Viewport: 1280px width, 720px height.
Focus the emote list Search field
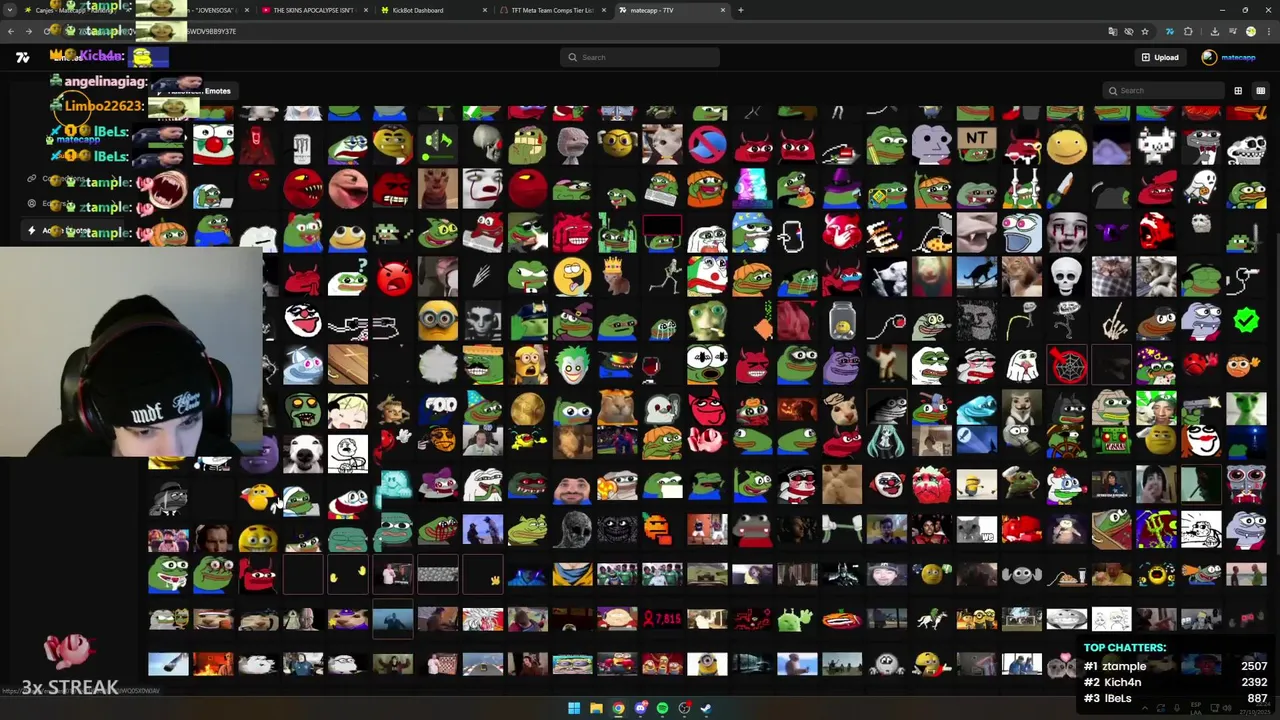pyautogui.click(x=1163, y=90)
